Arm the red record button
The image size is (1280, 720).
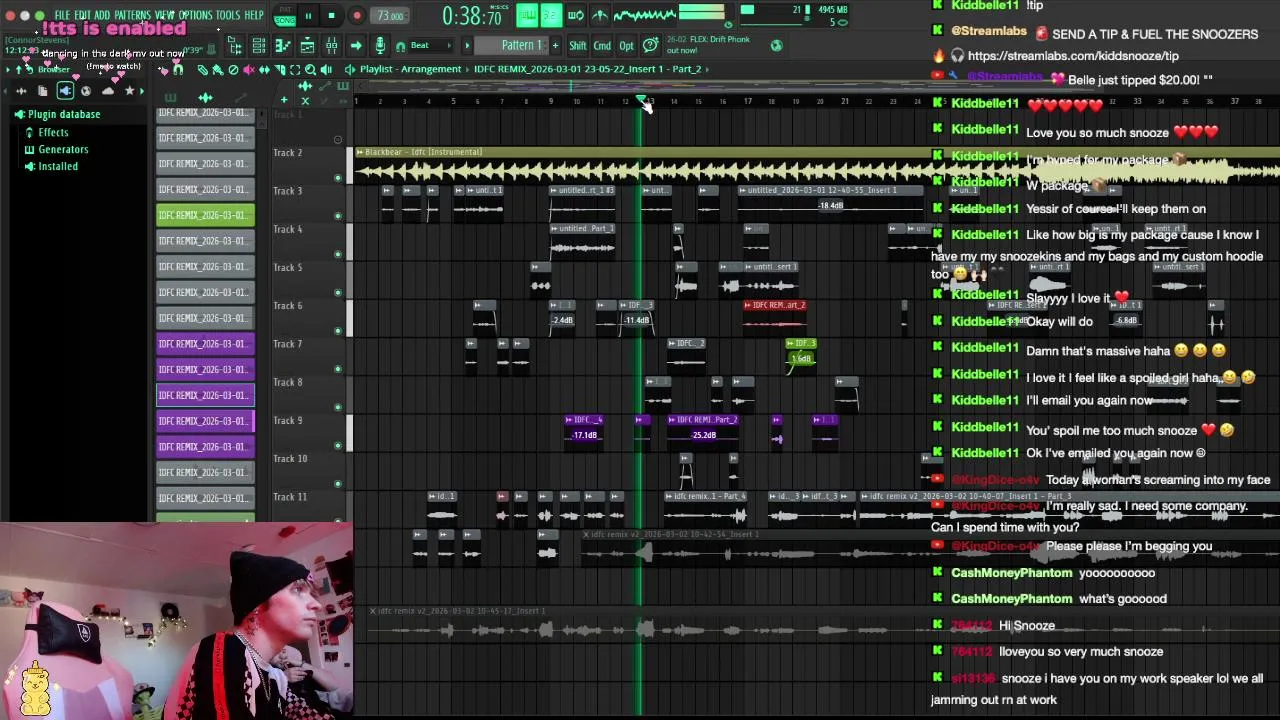[x=357, y=15]
